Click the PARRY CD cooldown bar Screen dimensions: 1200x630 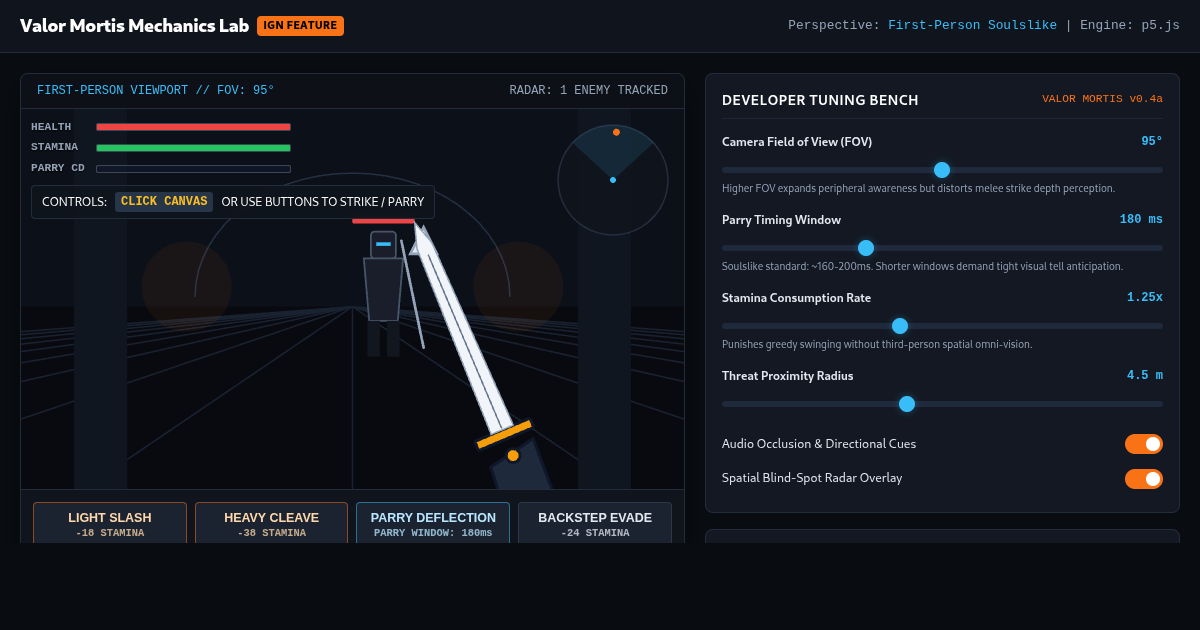pyautogui.click(x=193, y=169)
